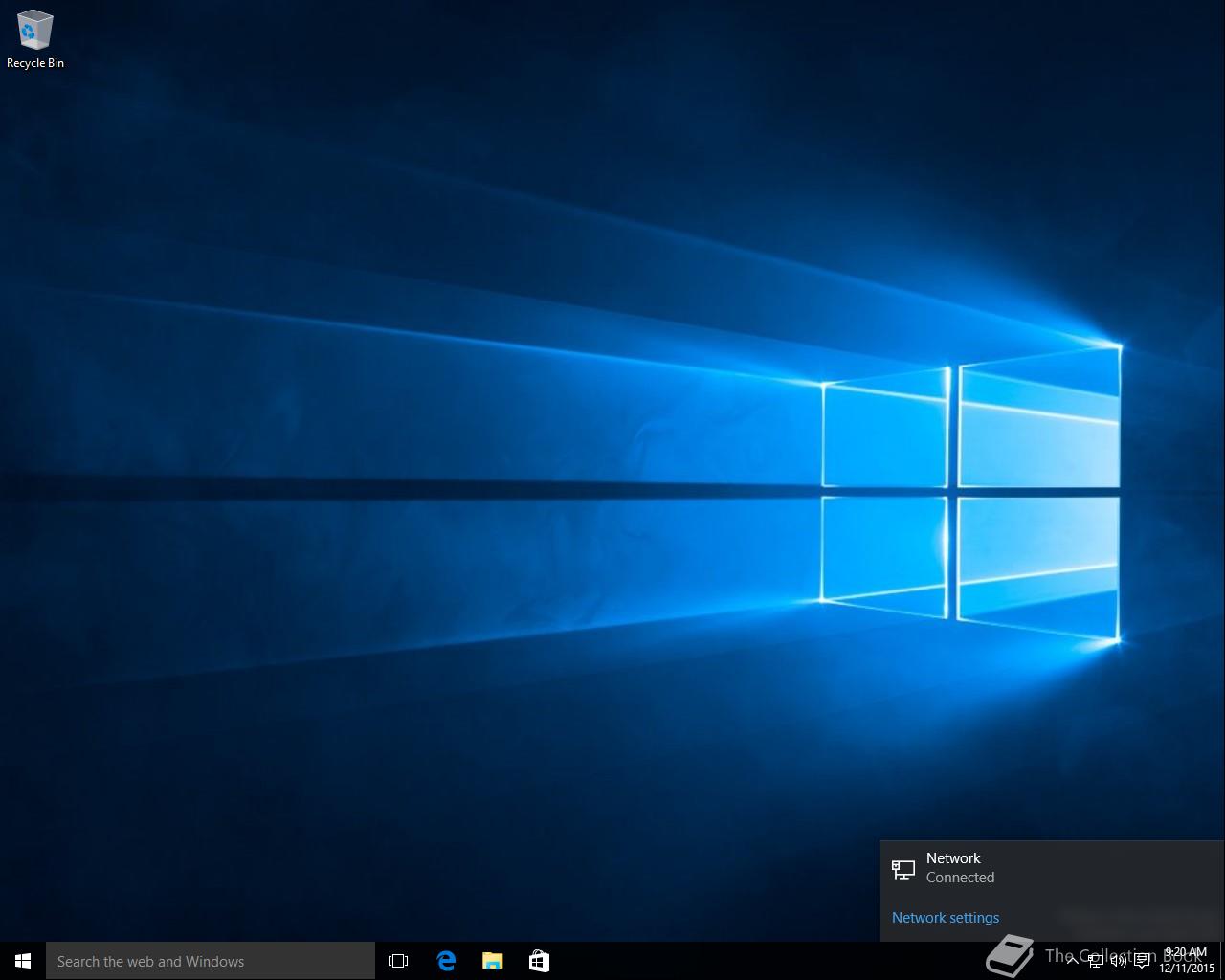Click the taskbar clock showing 9:20 AM

click(1187, 961)
